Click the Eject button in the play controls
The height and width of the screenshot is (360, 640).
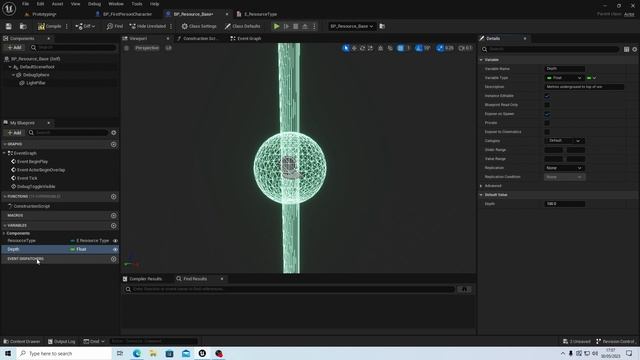pos(305,26)
